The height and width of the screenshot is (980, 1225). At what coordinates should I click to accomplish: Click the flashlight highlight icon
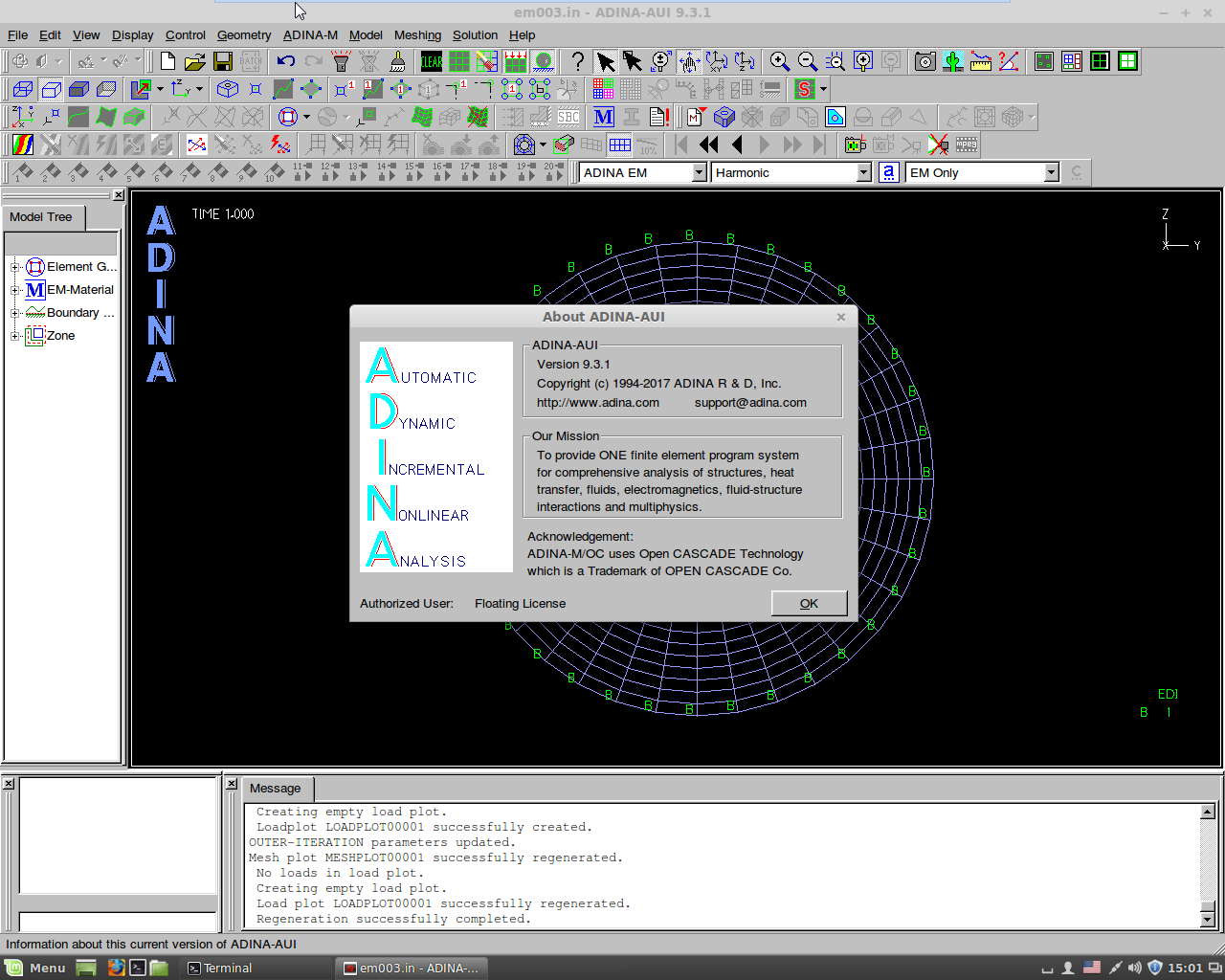342,61
